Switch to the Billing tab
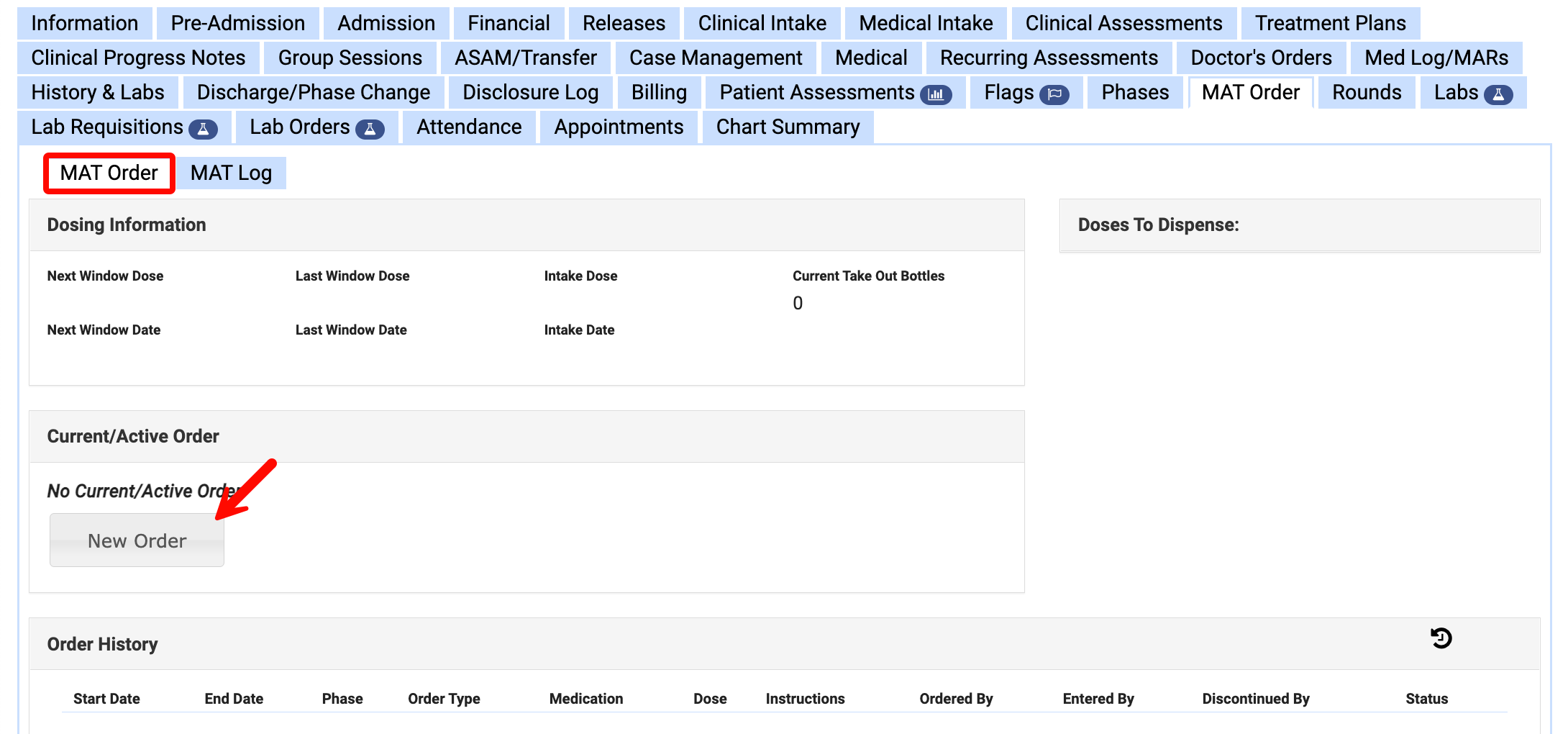 [x=658, y=92]
